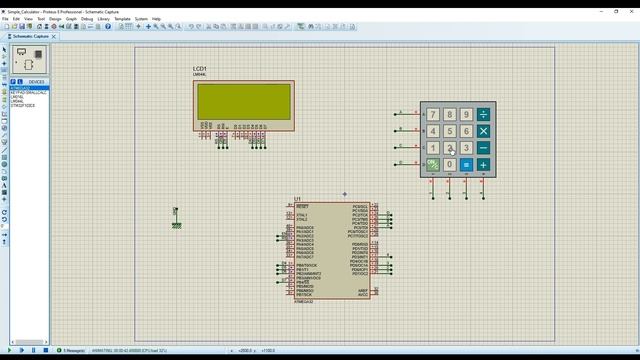This screenshot has height=360, width=640.
Task: Select the 2D Graphics Text 'A' tool
Action: 4,185
